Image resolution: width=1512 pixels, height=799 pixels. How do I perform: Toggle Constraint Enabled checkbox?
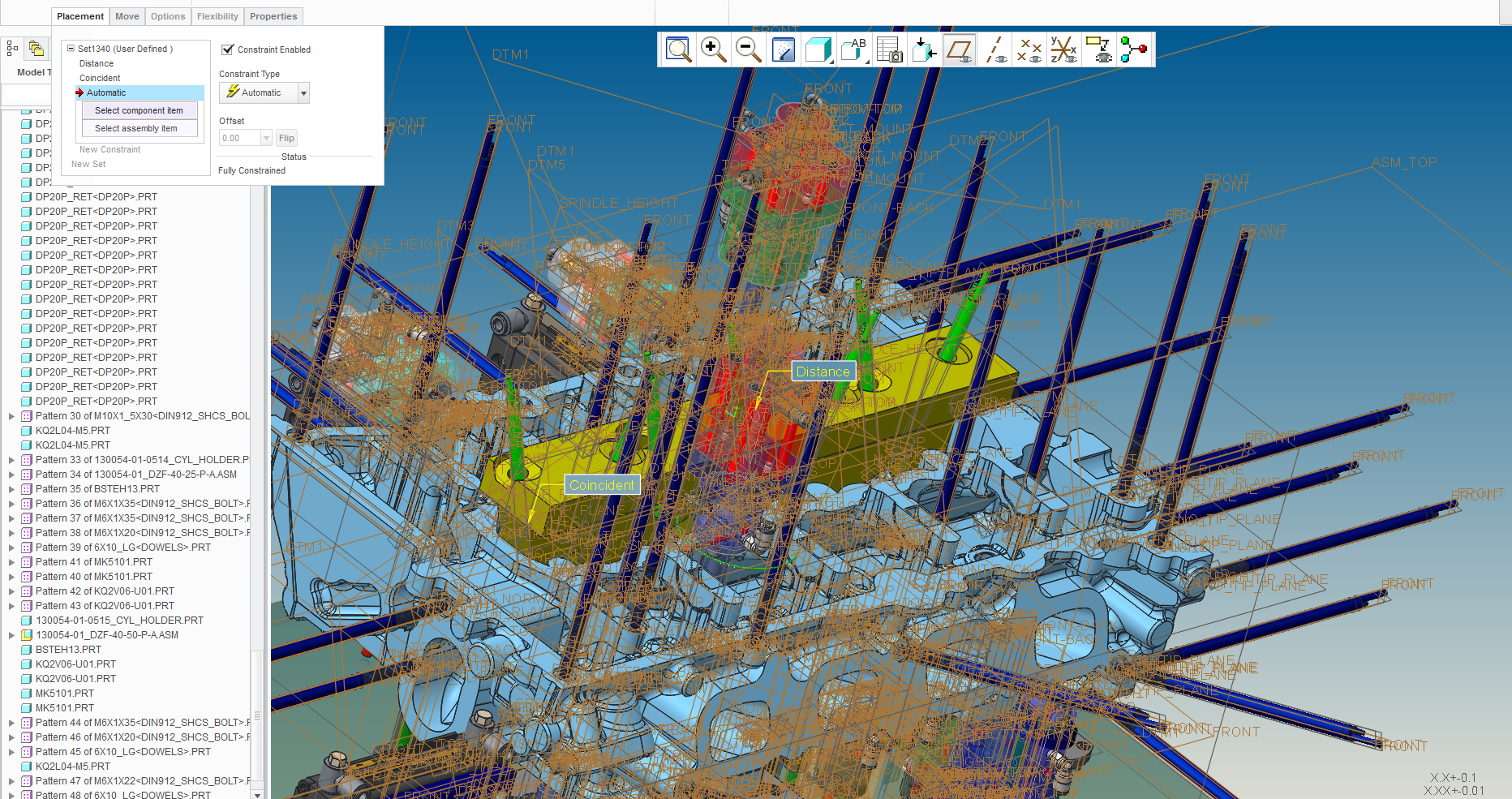click(228, 49)
